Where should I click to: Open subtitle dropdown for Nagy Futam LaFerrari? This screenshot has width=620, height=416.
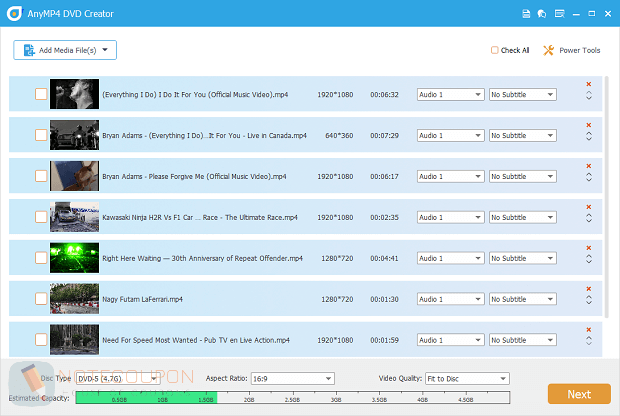[x=523, y=299]
